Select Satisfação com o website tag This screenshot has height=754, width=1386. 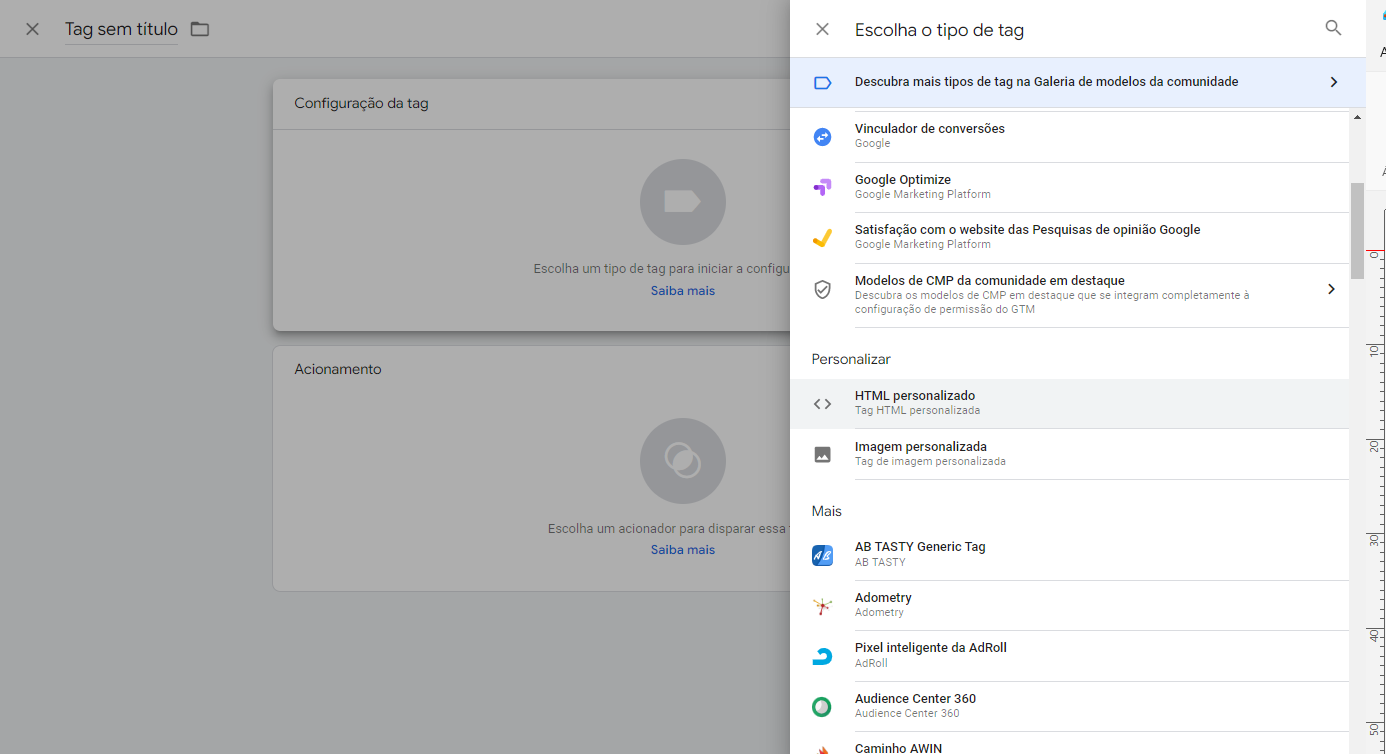[x=1069, y=237]
